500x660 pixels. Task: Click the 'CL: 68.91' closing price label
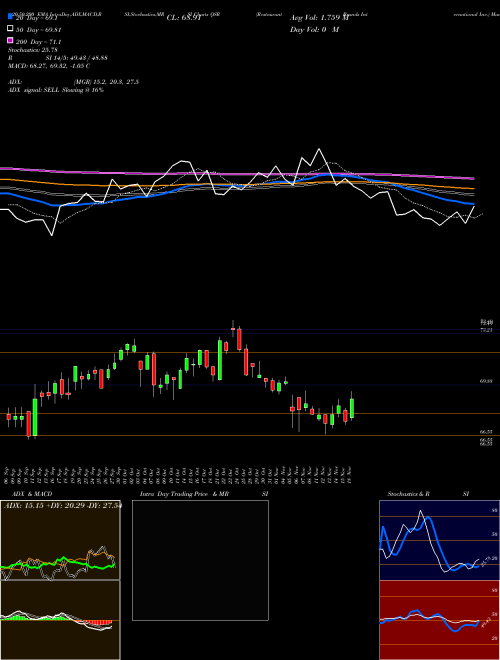tap(183, 18)
